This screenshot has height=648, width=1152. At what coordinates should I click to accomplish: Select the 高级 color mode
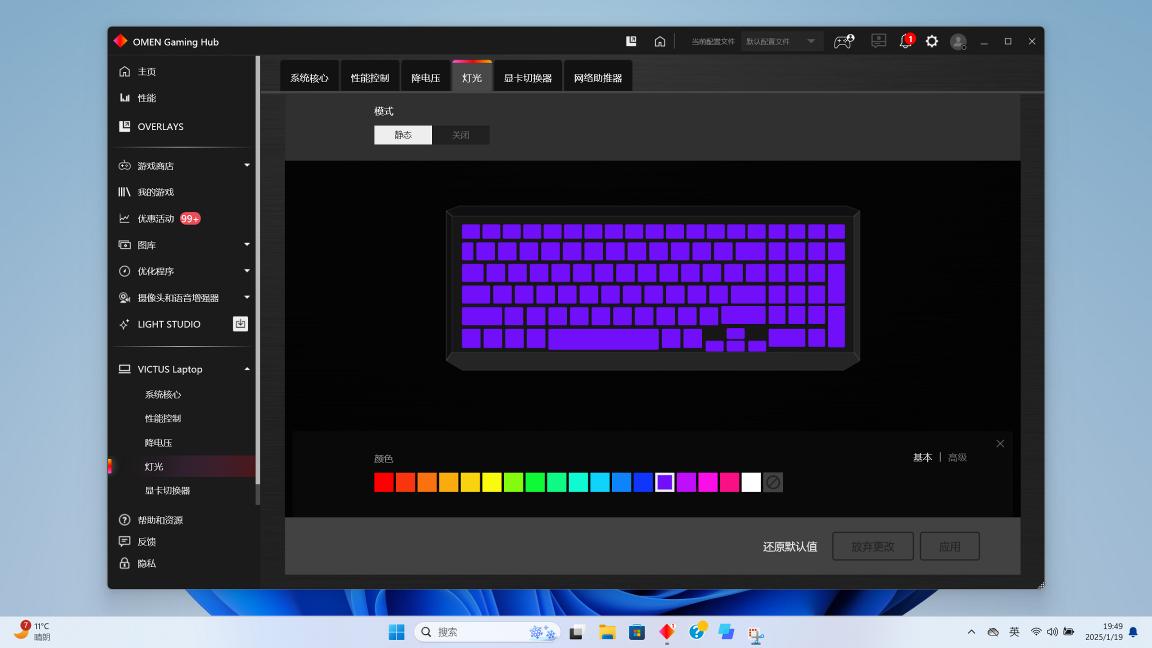pyautogui.click(x=957, y=457)
